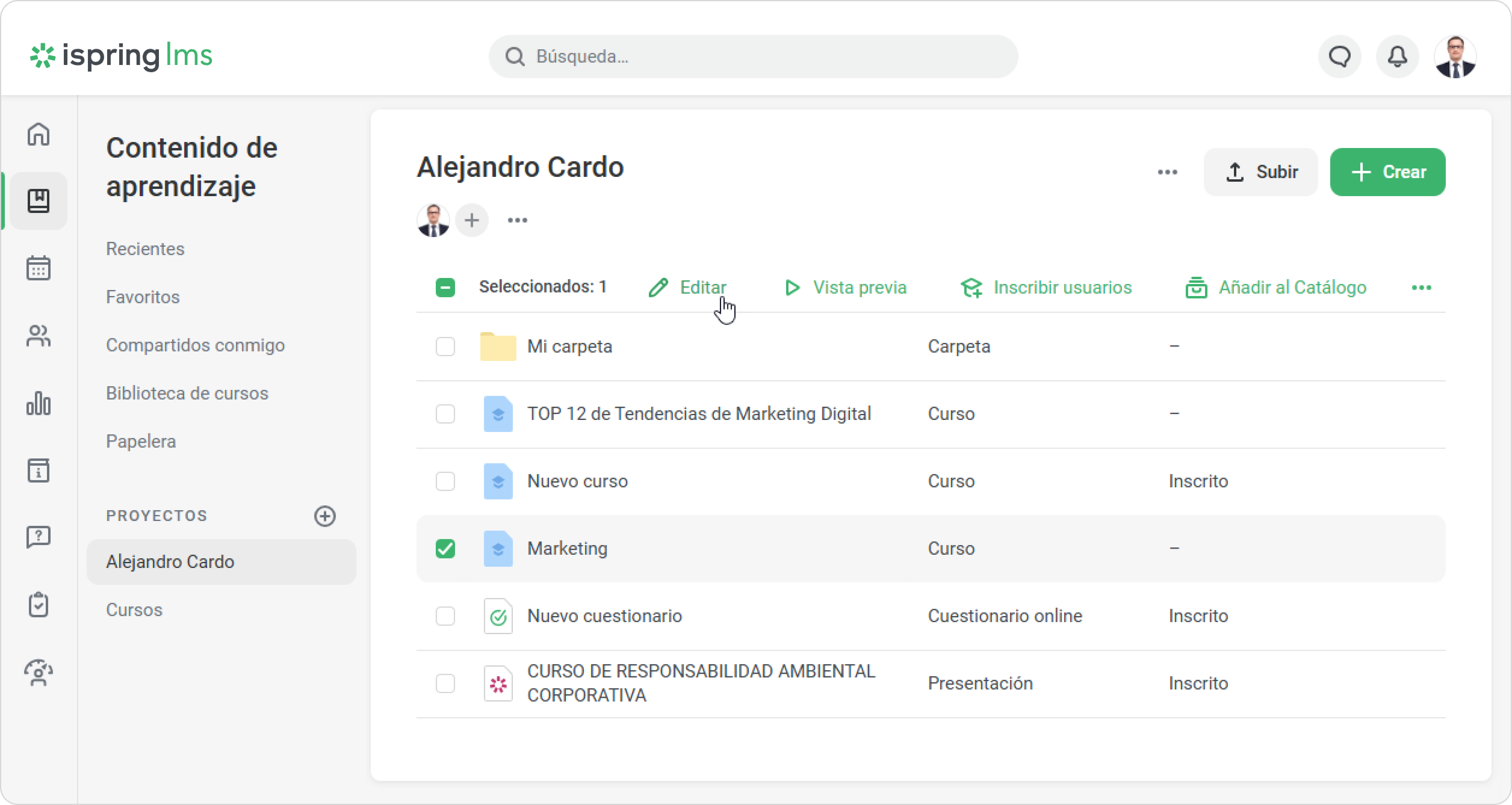Expand more actions after Añadir al Catálogo
Screen dimensions: 1512x805
(x=1421, y=288)
